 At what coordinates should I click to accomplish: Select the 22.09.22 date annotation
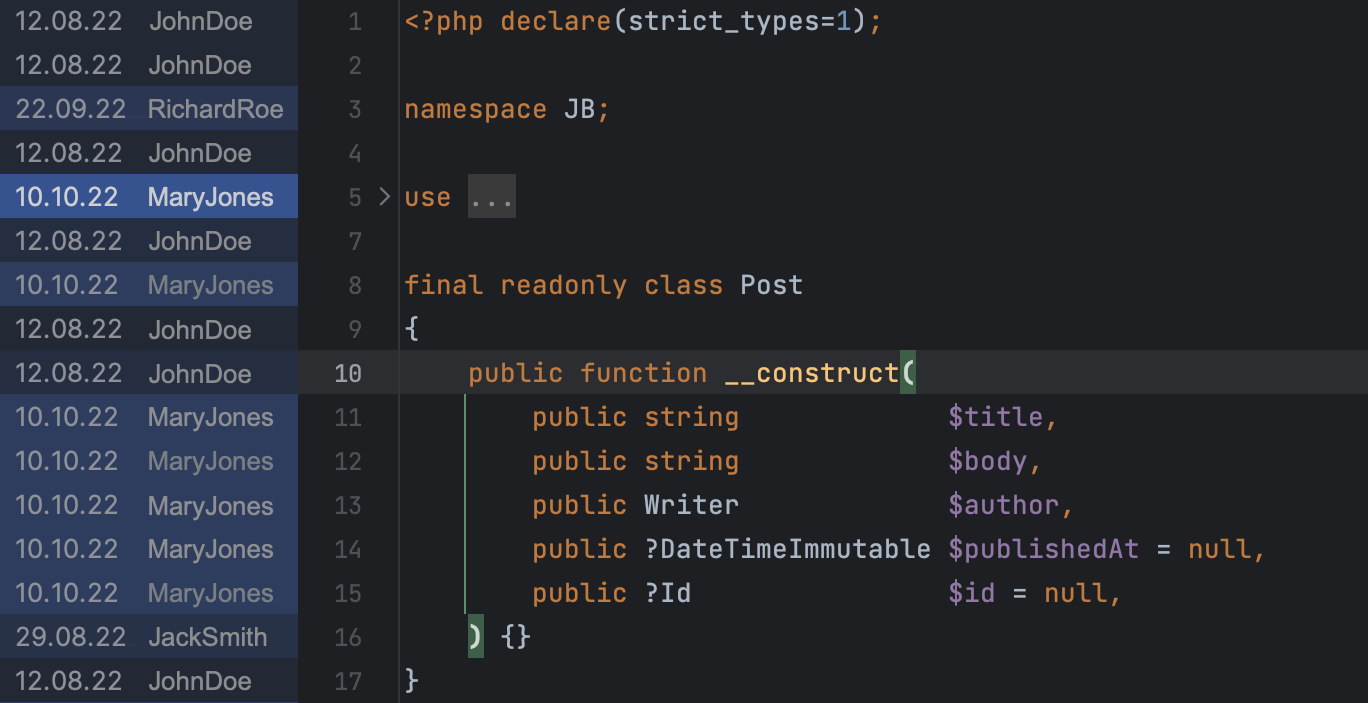tap(70, 108)
